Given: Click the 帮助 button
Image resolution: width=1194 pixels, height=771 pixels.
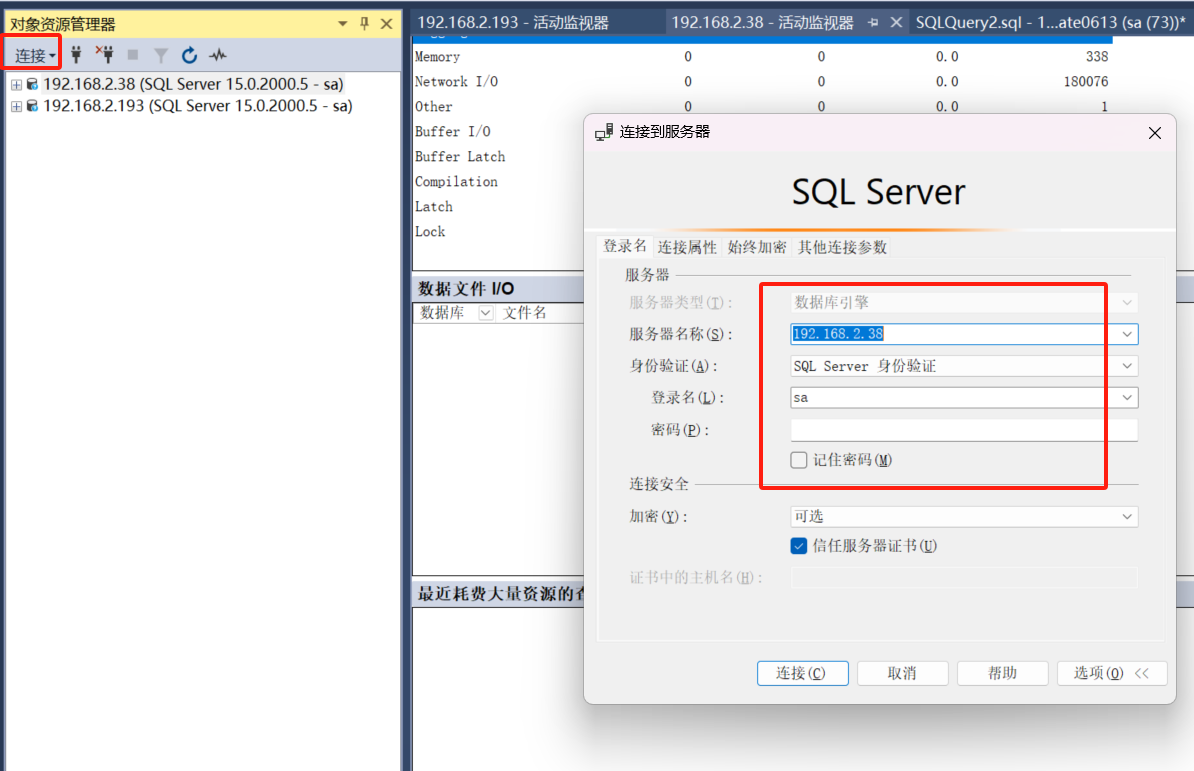Looking at the screenshot, I should click(1002, 673).
